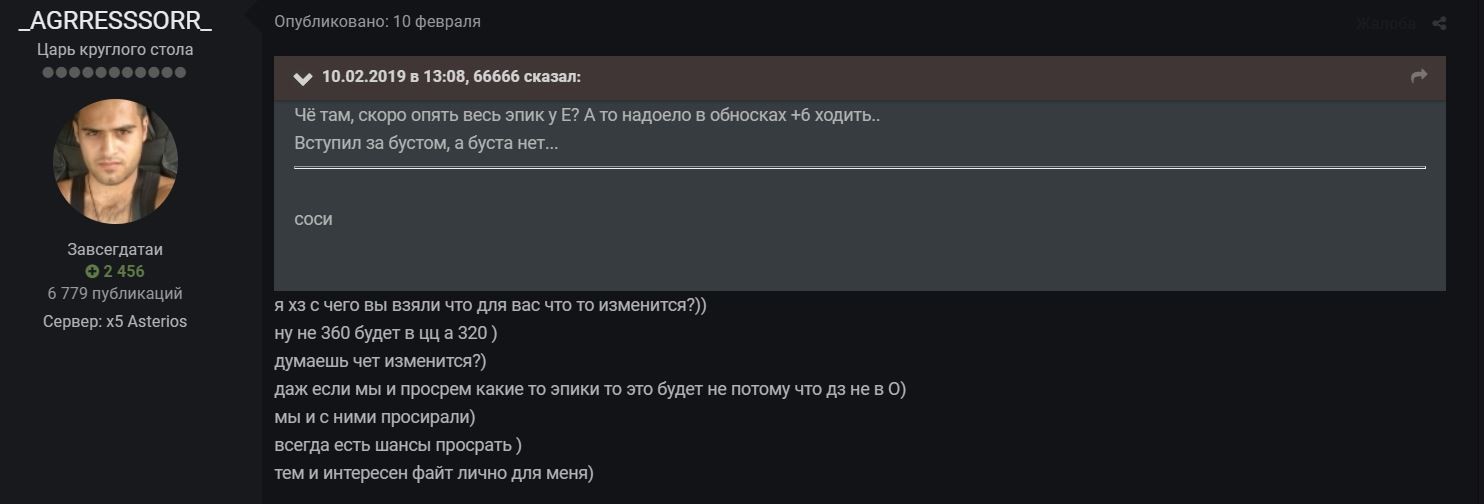Click the 'Опубликовано: 10 февраля' timestamp
The image size is (1484, 504).
pyautogui.click(x=377, y=22)
